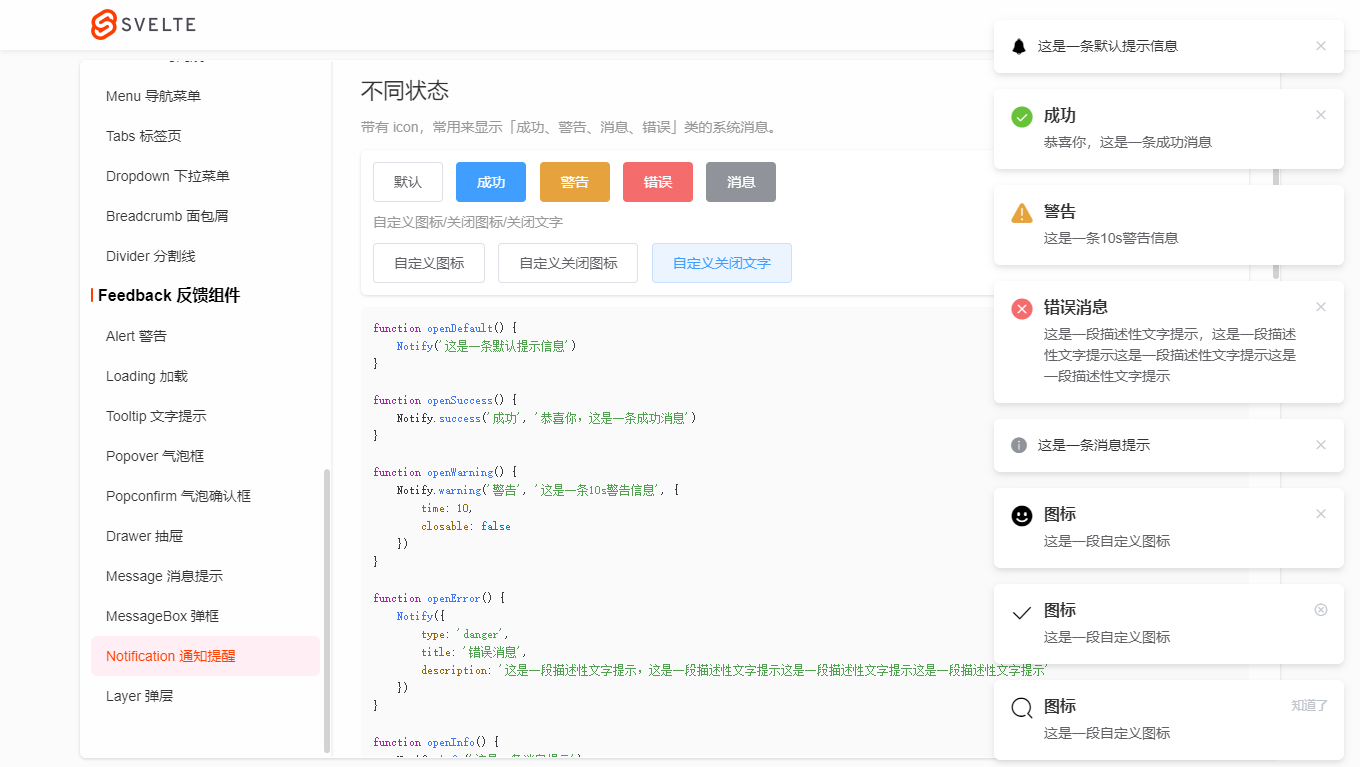
Task: Close the info message notification
Action: pyautogui.click(x=1321, y=445)
